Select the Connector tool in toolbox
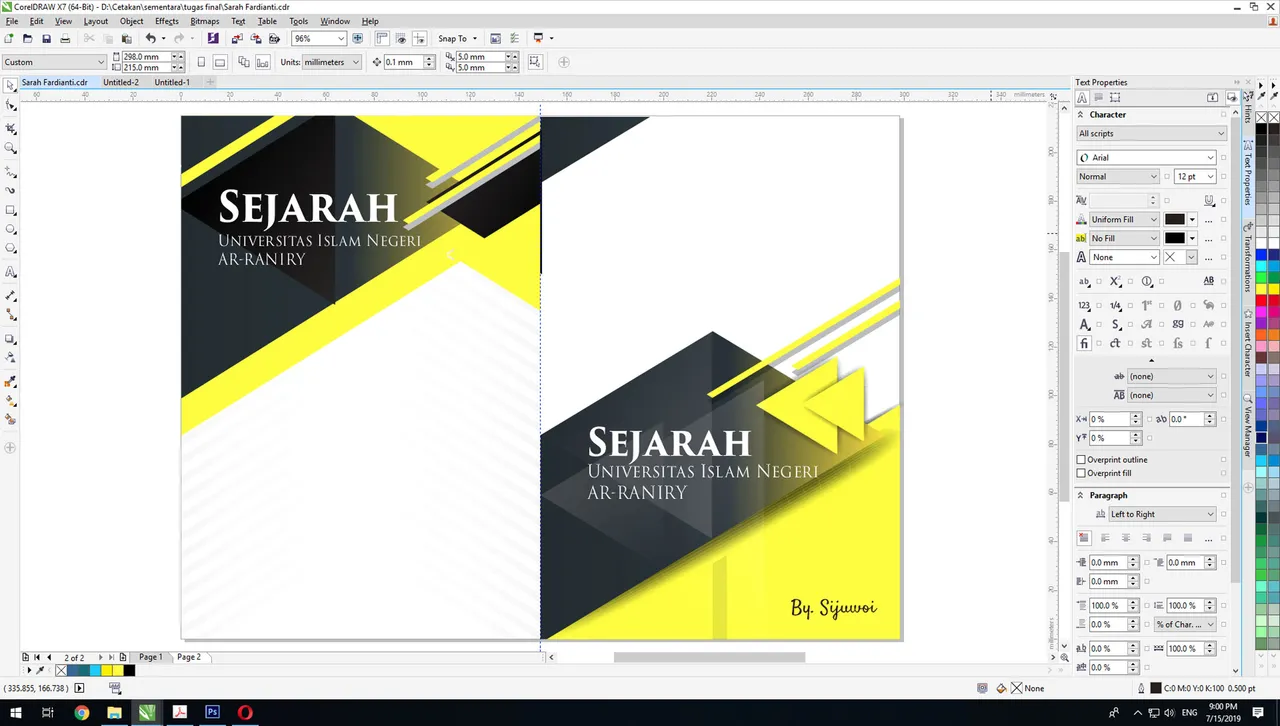This screenshot has width=1280, height=726. [x=11, y=314]
